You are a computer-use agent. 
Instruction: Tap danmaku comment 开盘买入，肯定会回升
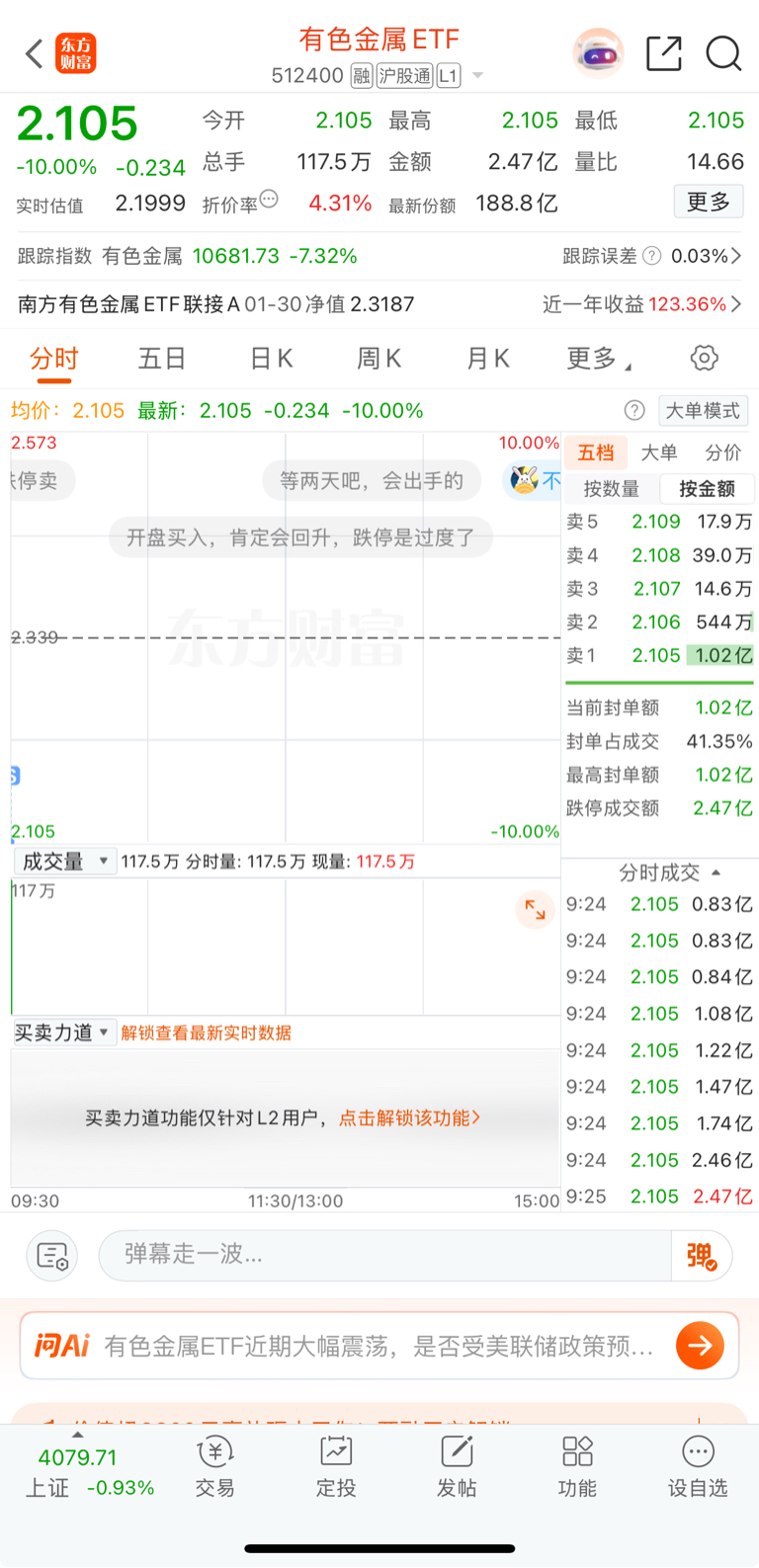300,537
